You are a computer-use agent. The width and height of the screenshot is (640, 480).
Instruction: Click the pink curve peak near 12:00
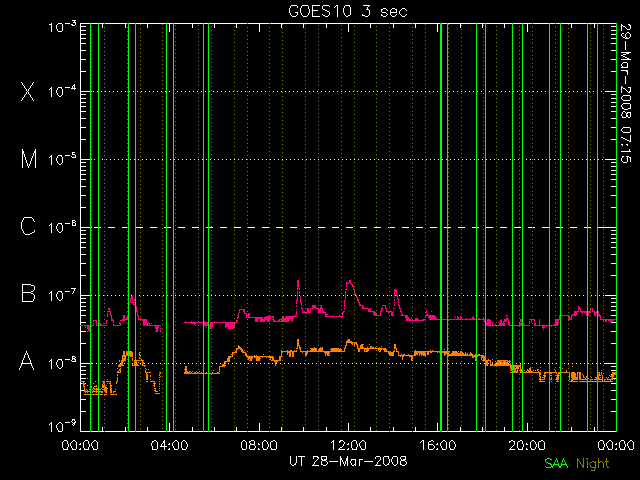[x=350, y=281]
